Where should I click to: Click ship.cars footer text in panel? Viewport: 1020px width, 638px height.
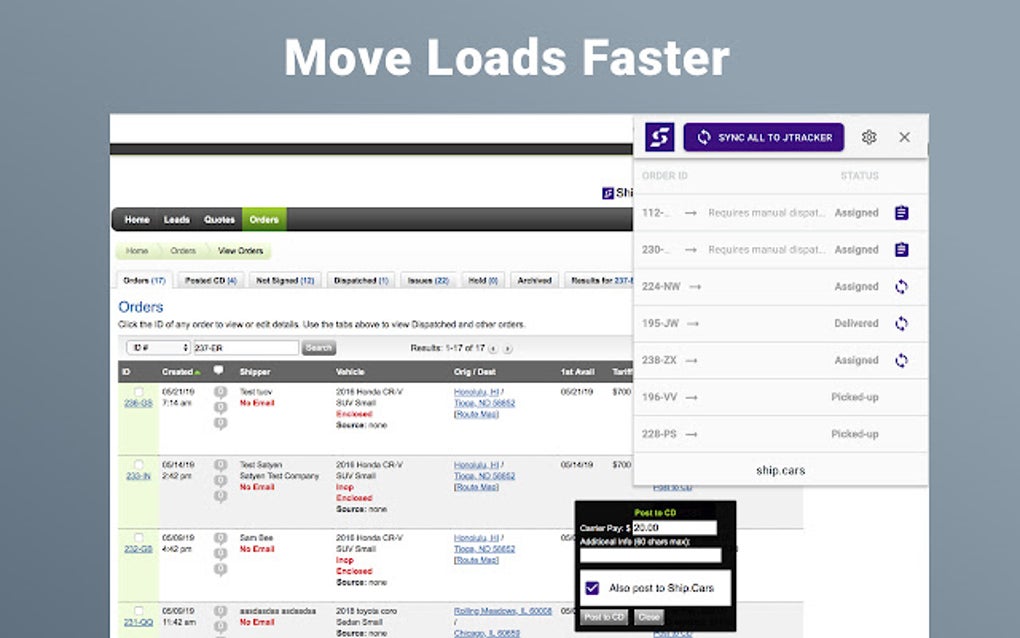[x=781, y=470]
